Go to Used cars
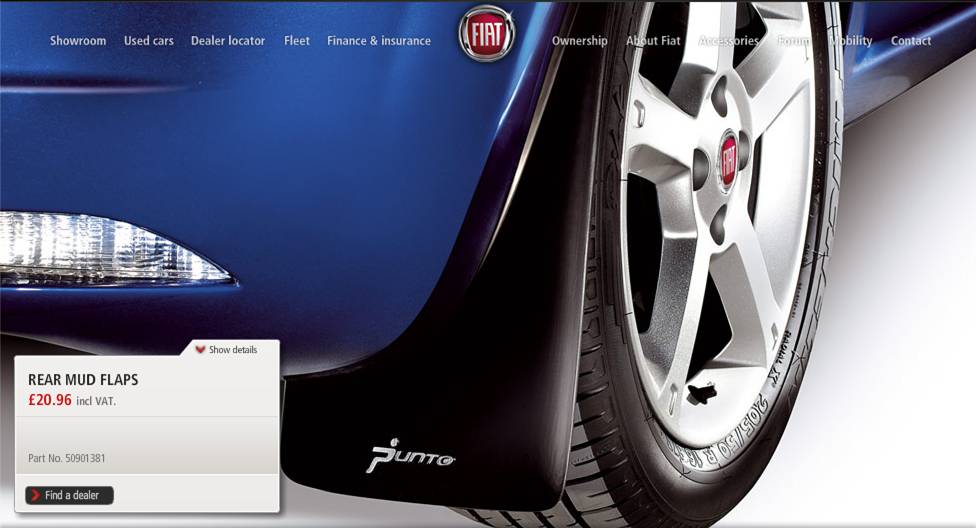976x528 pixels. [149, 41]
